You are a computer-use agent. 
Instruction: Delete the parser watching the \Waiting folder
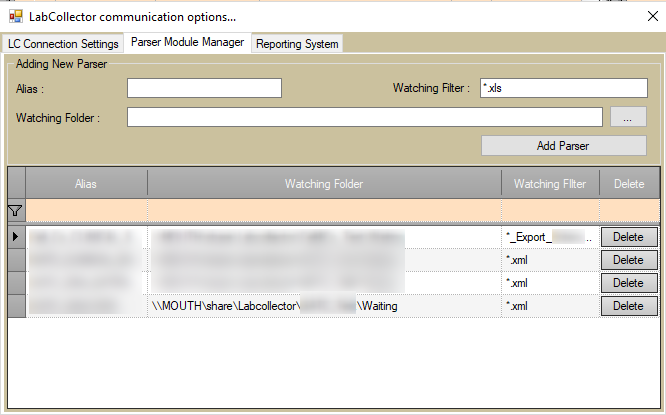click(629, 306)
